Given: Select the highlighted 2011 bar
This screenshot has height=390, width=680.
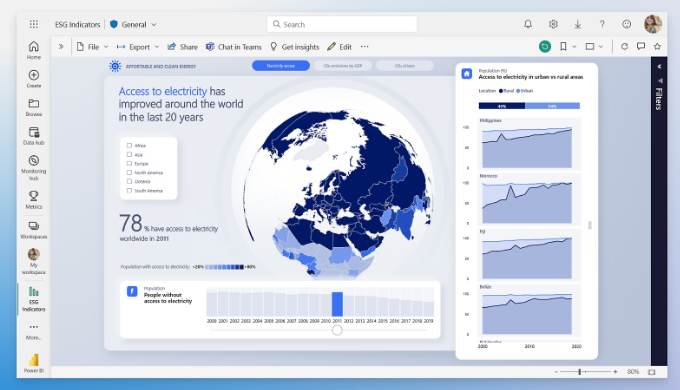Looking at the screenshot, I should [337, 304].
